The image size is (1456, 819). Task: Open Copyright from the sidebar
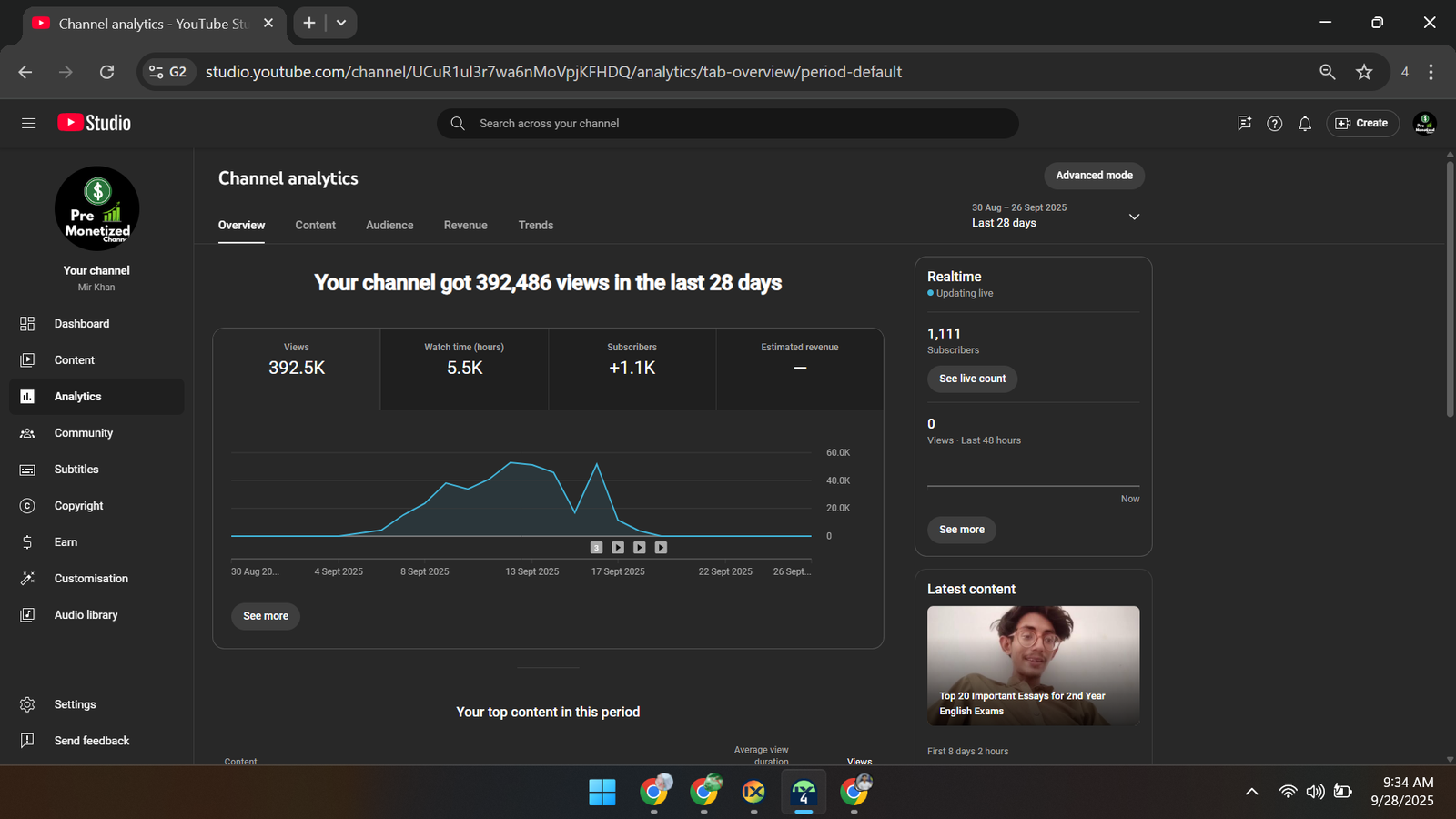pos(78,506)
